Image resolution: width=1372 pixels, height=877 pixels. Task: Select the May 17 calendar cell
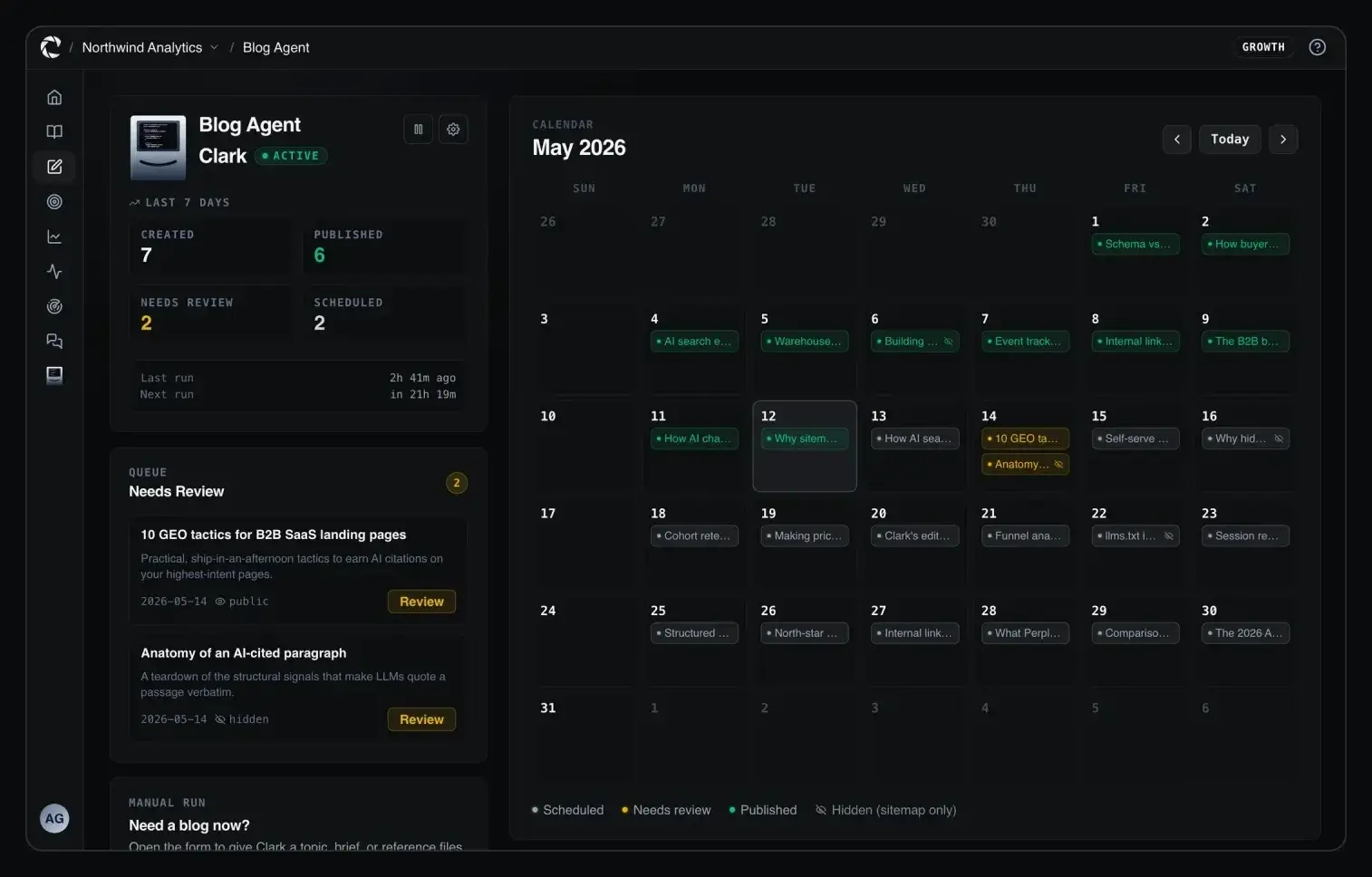pyautogui.click(x=585, y=544)
